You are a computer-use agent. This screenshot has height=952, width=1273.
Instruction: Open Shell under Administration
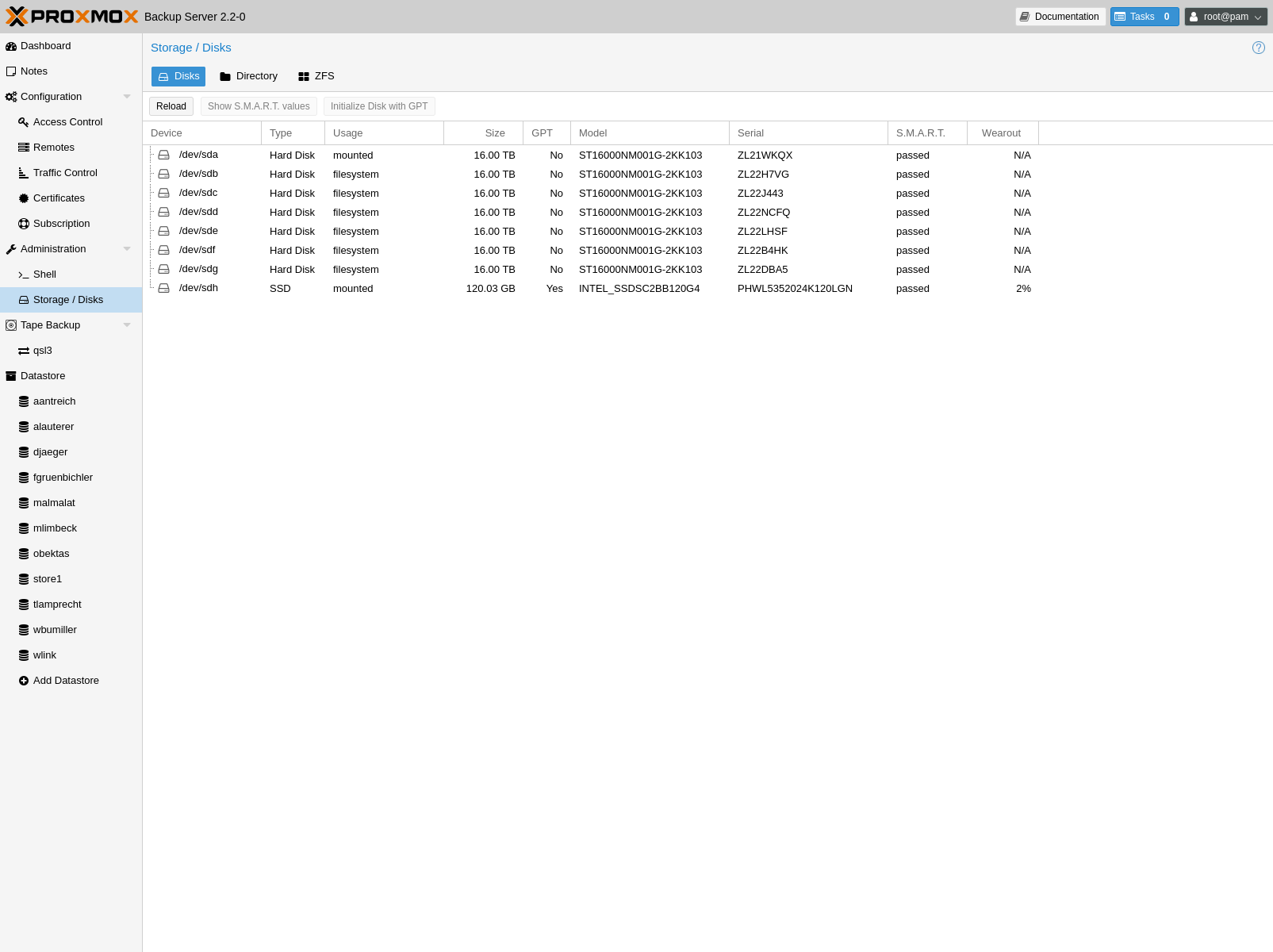click(x=44, y=274)
